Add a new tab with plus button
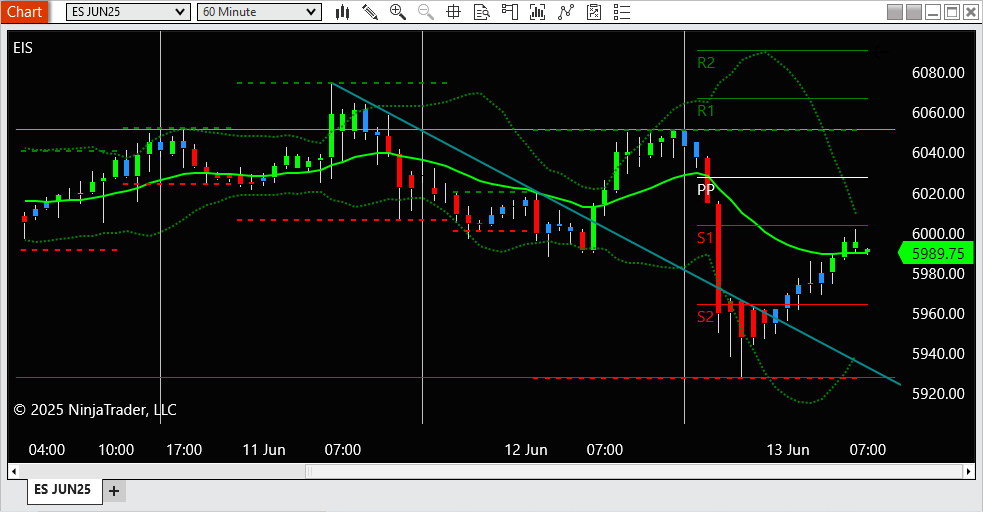Viewport: 983px width, 512px height. 113,491
